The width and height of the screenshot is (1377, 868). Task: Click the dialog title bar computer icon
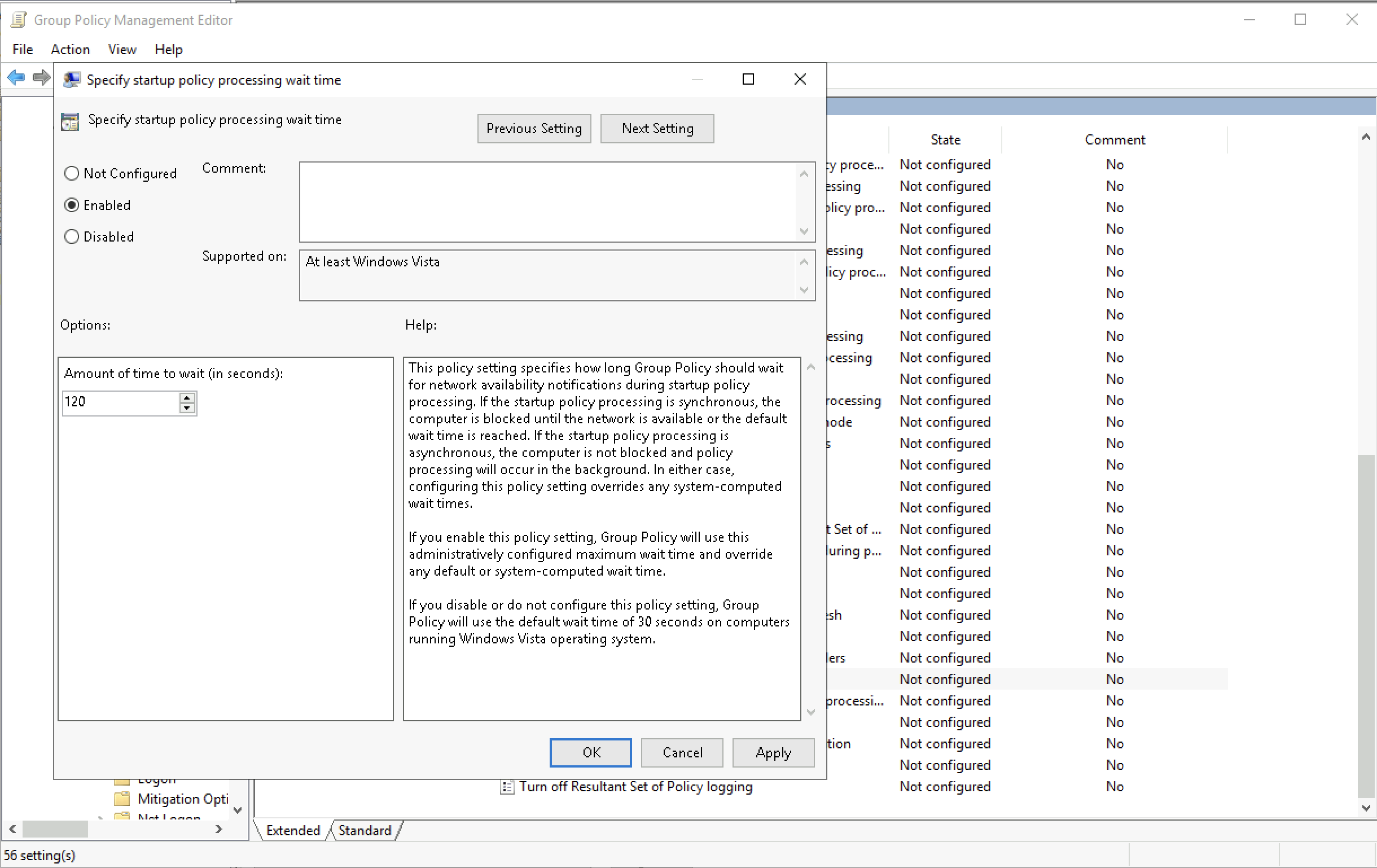click(72, 80)
